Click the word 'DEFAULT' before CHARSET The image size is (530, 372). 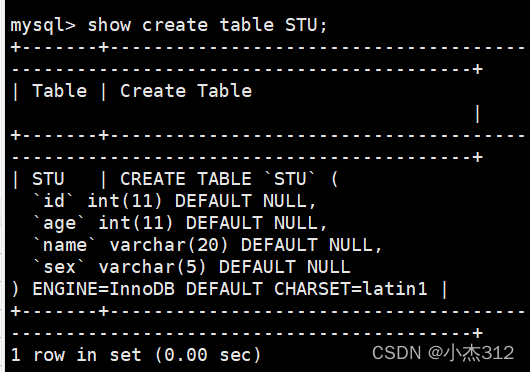(224, 289)
